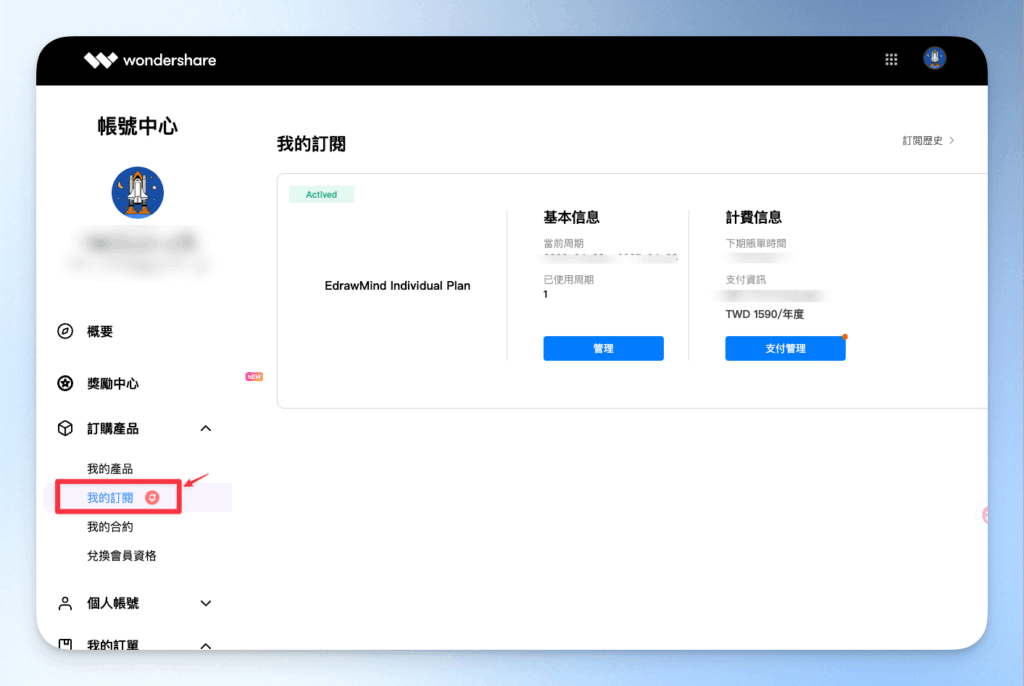The height and width of the screenshot is (686, 1024).
Task: Open 我的產品 submenu item
Action: [x=110, y=468]
